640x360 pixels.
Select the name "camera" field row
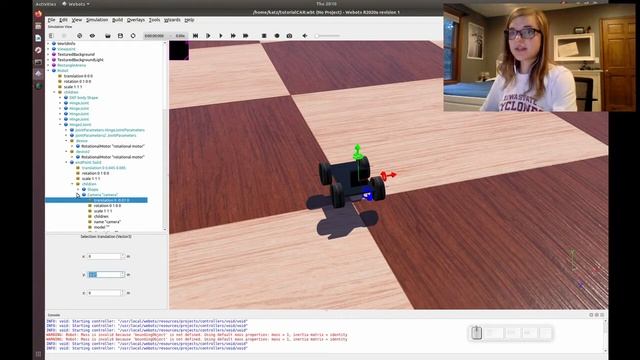click(x=107, y=222)
